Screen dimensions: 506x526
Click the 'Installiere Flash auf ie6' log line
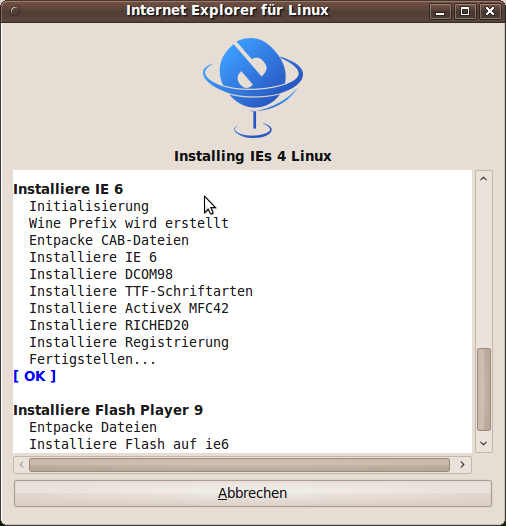pyautogui.click(x=129, y=444)
